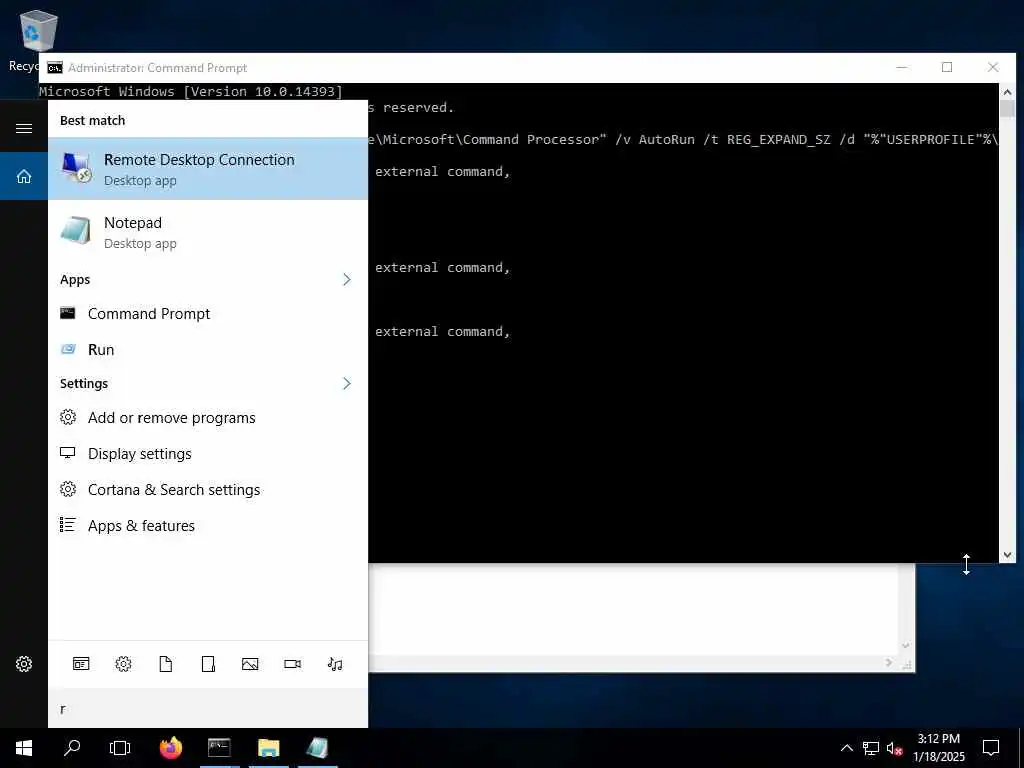Filter search results by music

click(x=335, y=664)
